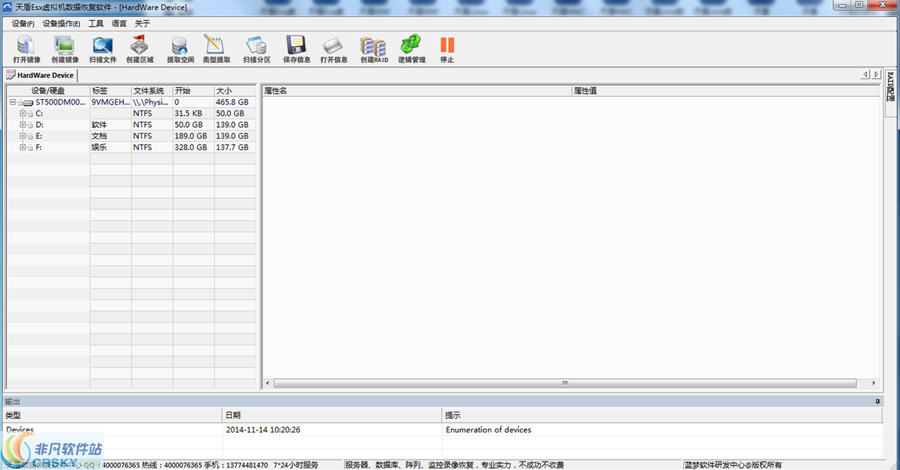
Task: Click the 创建镜像 (Create Image) toolbar icon
Action: click(65, 46)
